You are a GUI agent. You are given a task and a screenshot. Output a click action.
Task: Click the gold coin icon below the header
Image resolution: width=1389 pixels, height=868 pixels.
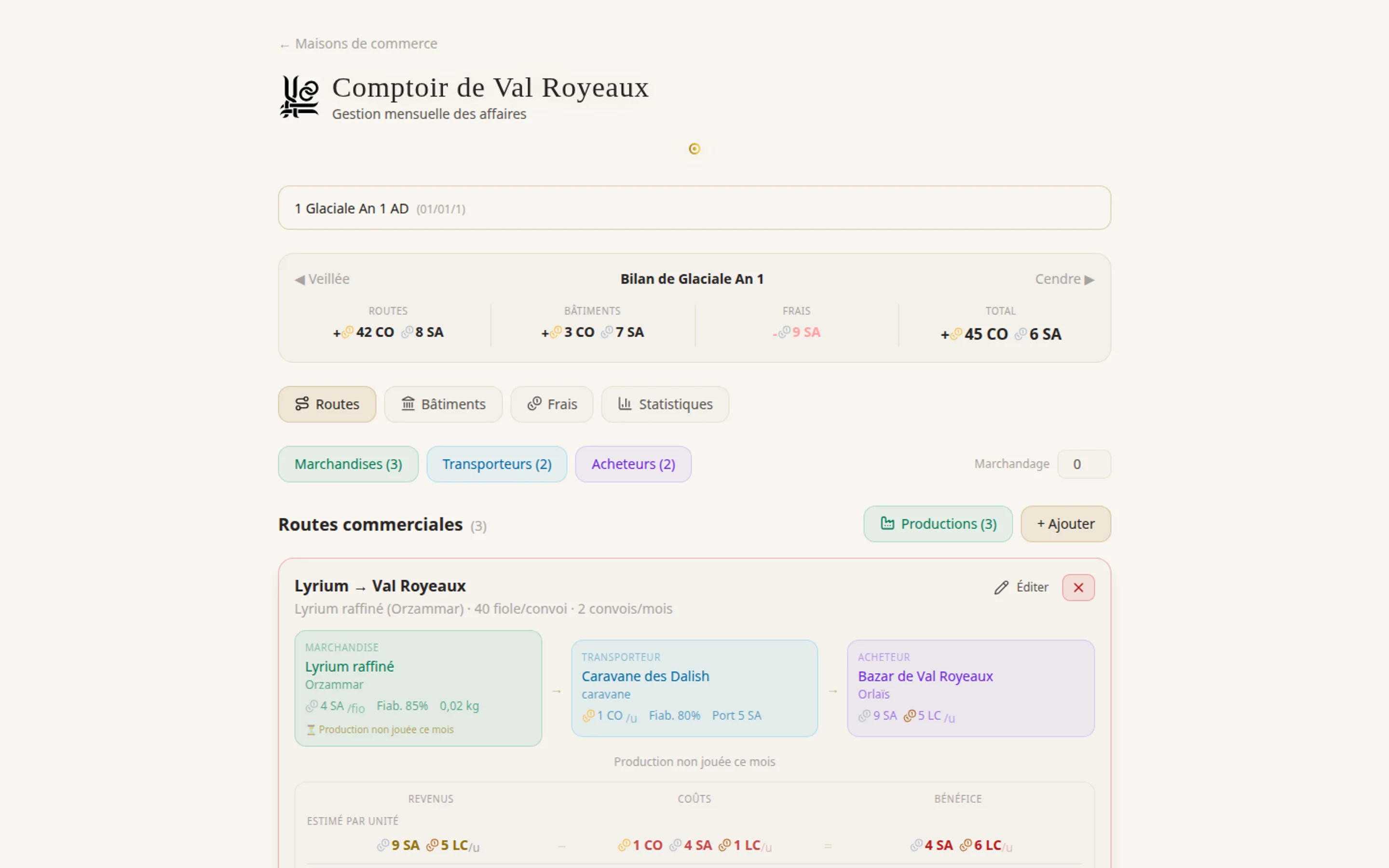pyautogui.click(x=694, y=149)
